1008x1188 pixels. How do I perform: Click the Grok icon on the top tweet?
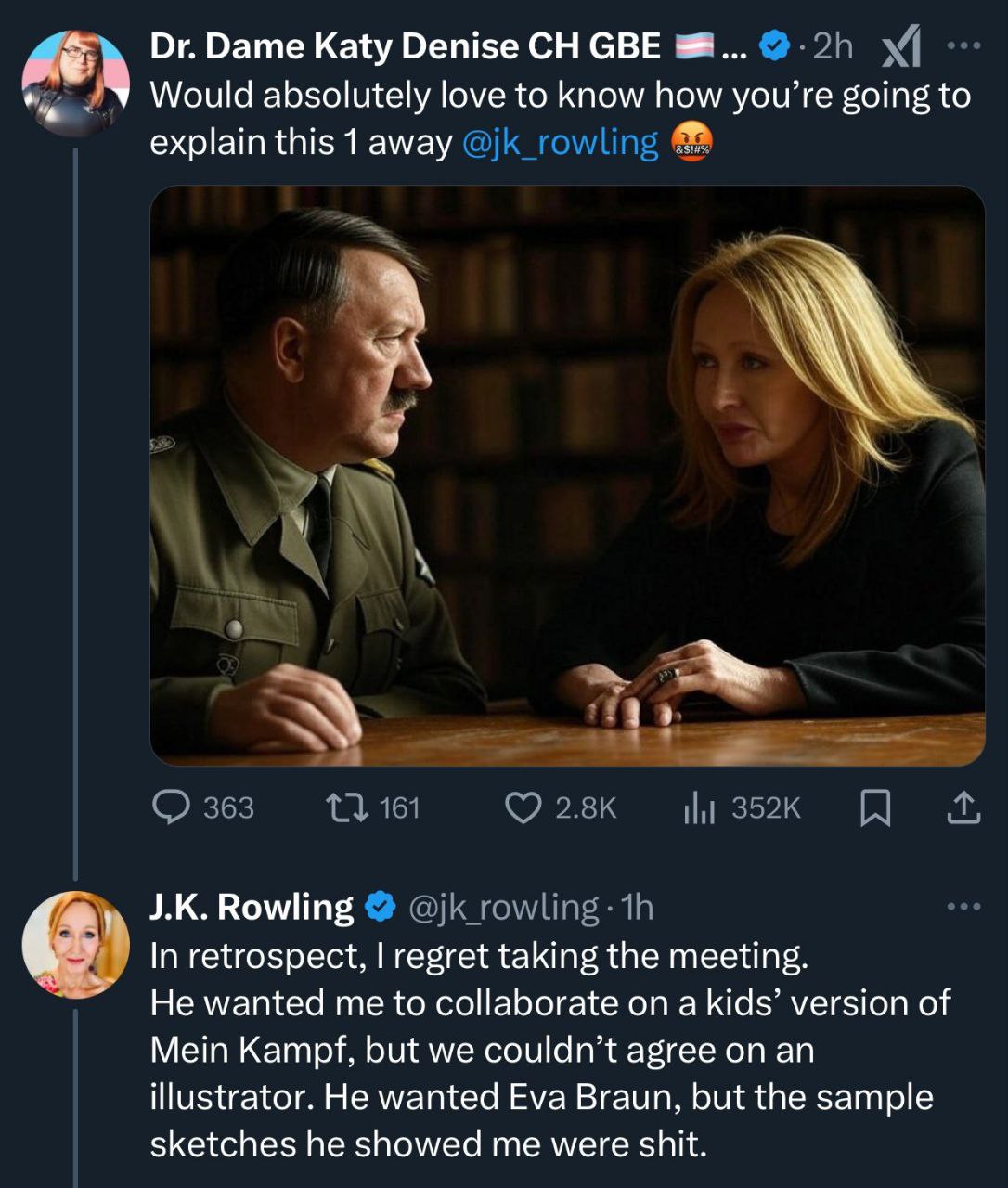[900, 48]
